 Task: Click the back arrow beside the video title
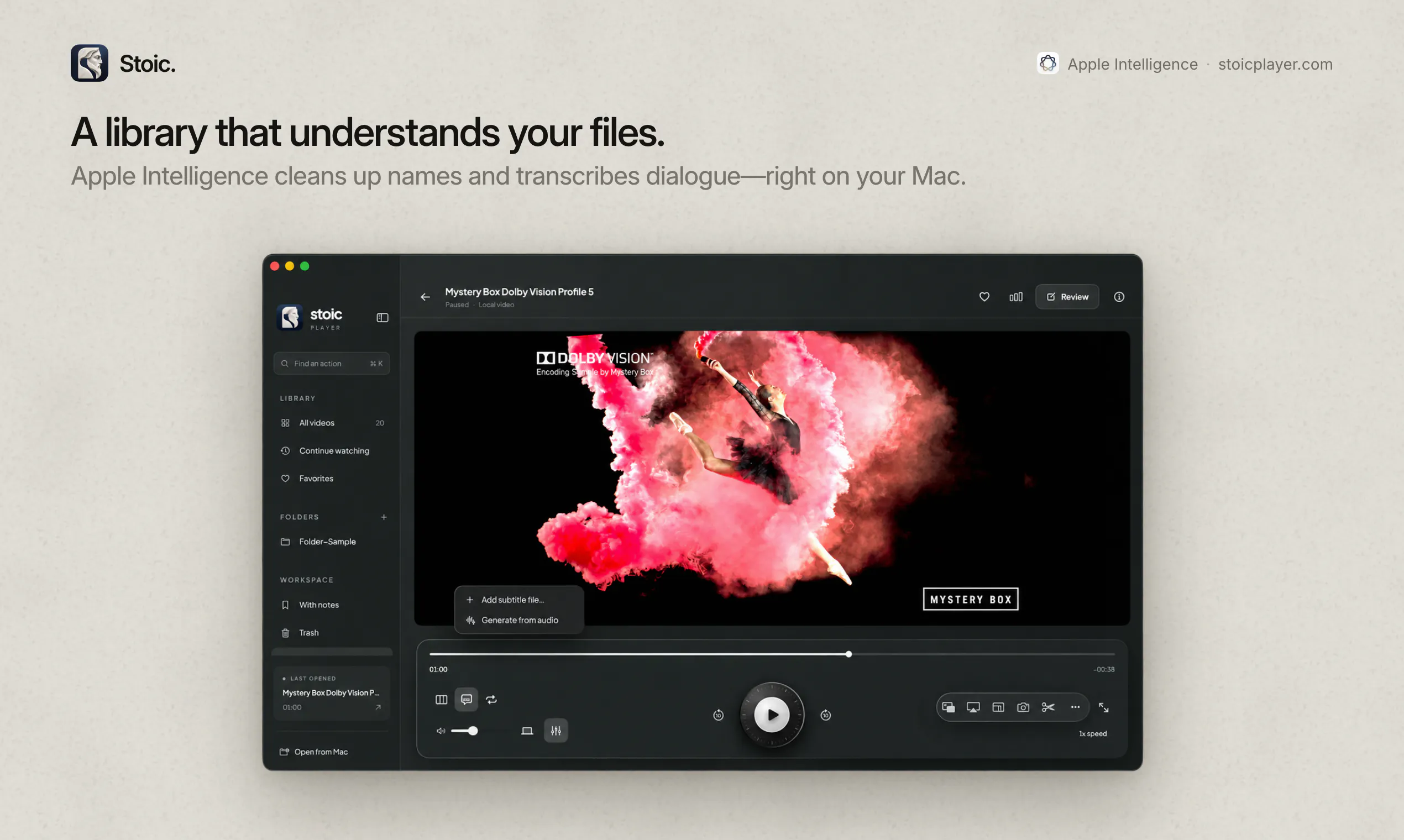(425, 297)
